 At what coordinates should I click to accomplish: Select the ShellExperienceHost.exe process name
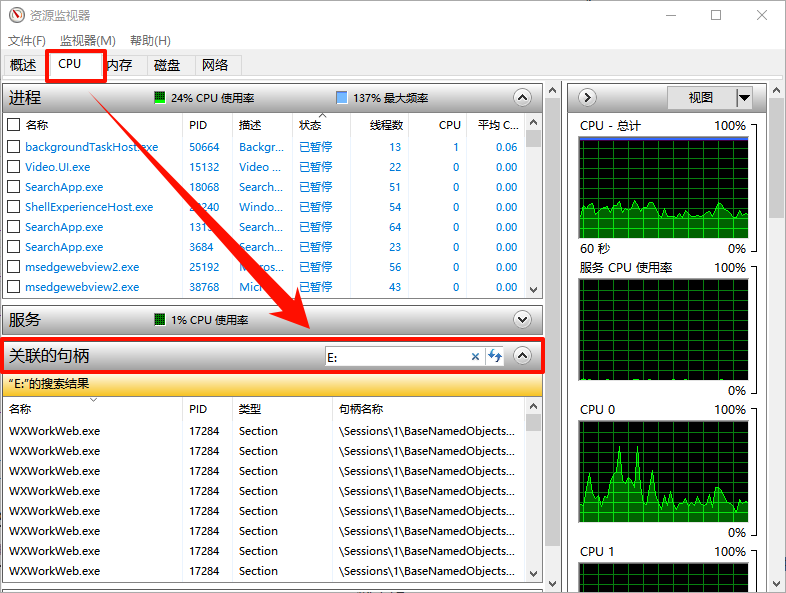tap(89, 207)
